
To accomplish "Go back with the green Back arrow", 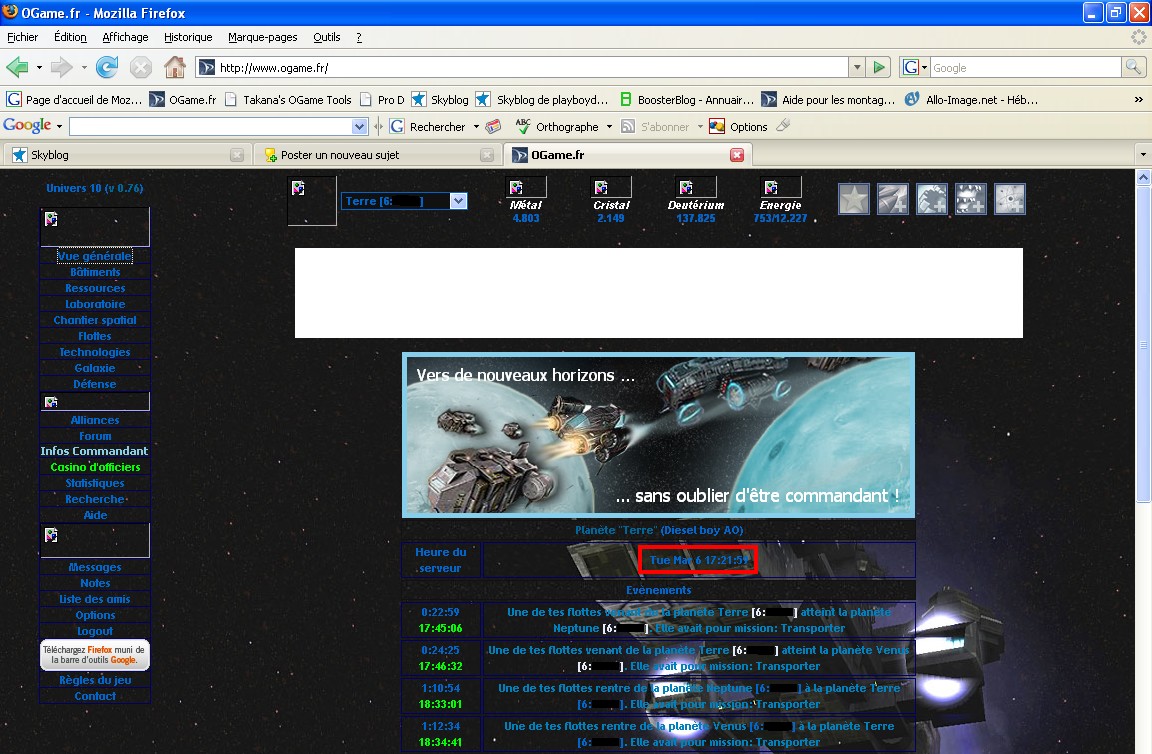I will (17, 68).
